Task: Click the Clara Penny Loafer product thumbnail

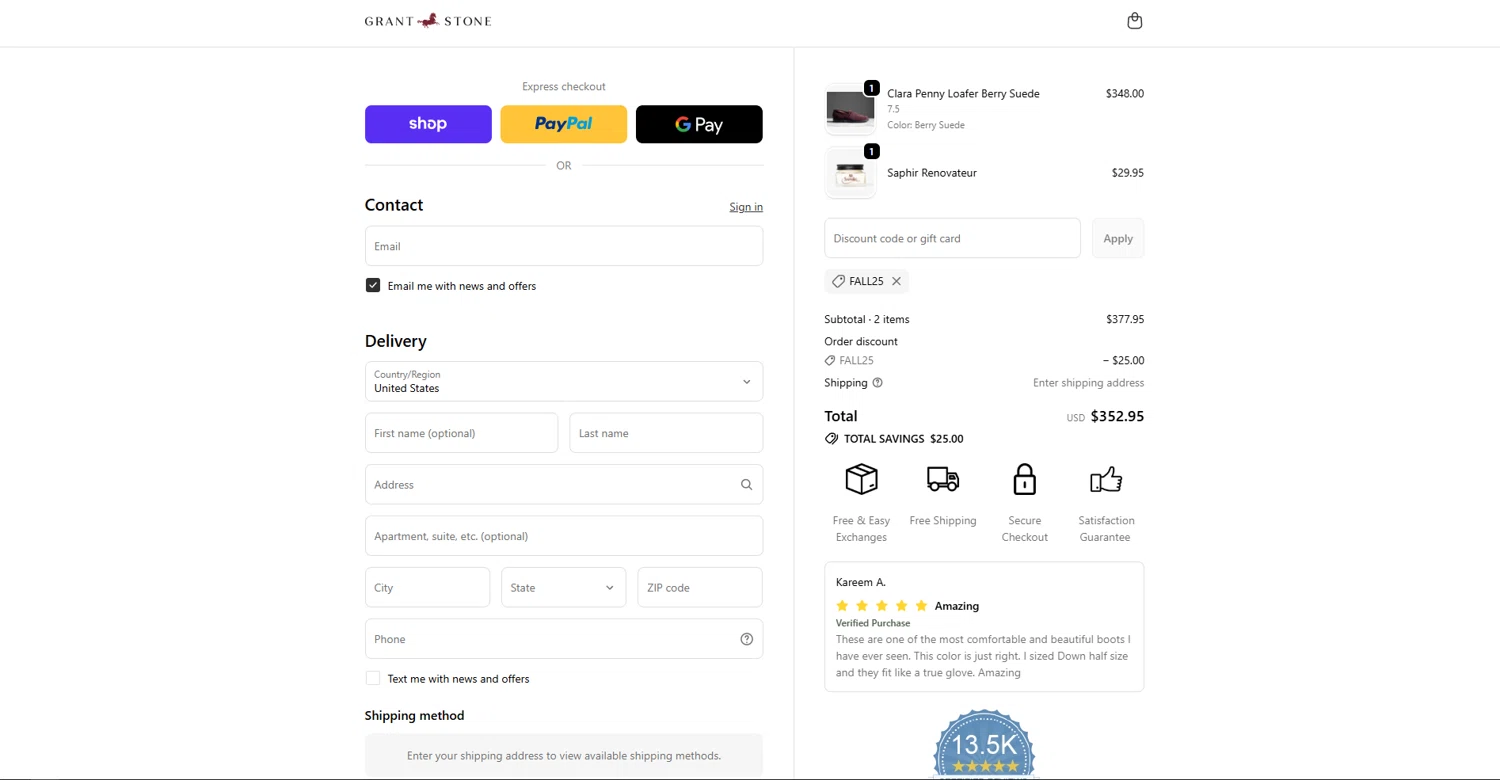Action: (x=850, y=110)
